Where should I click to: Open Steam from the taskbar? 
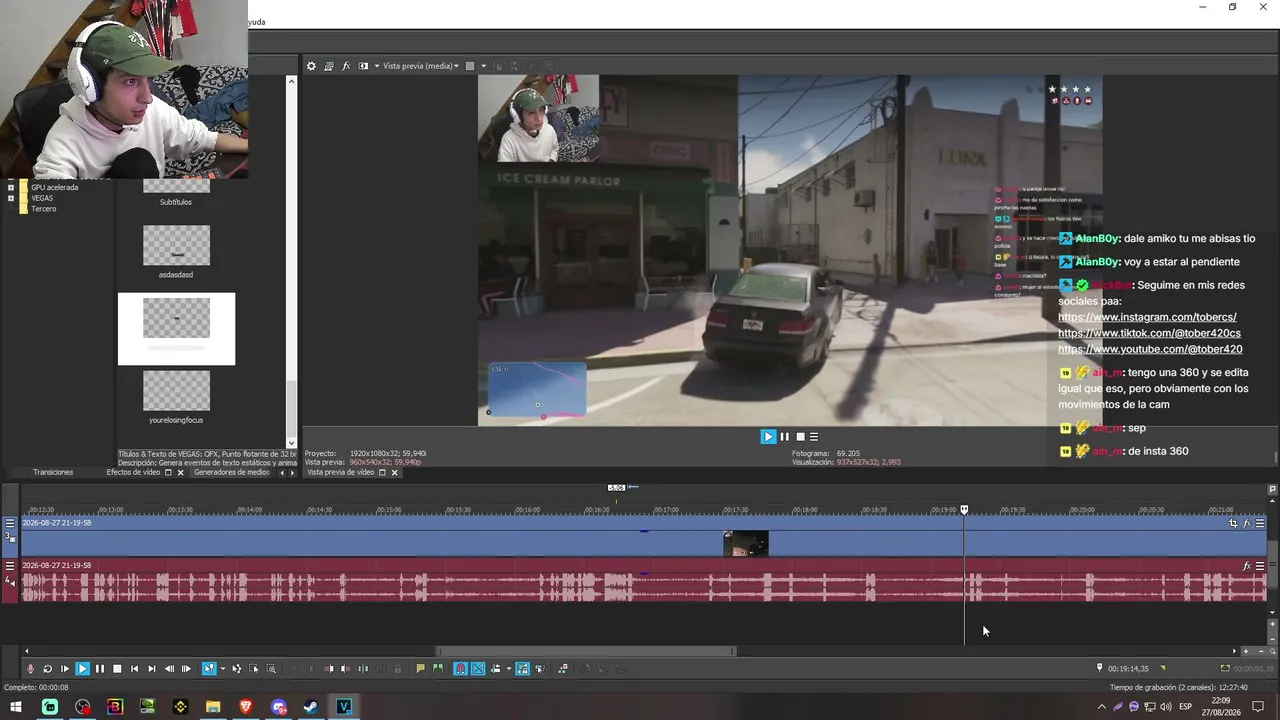point(311,707)
